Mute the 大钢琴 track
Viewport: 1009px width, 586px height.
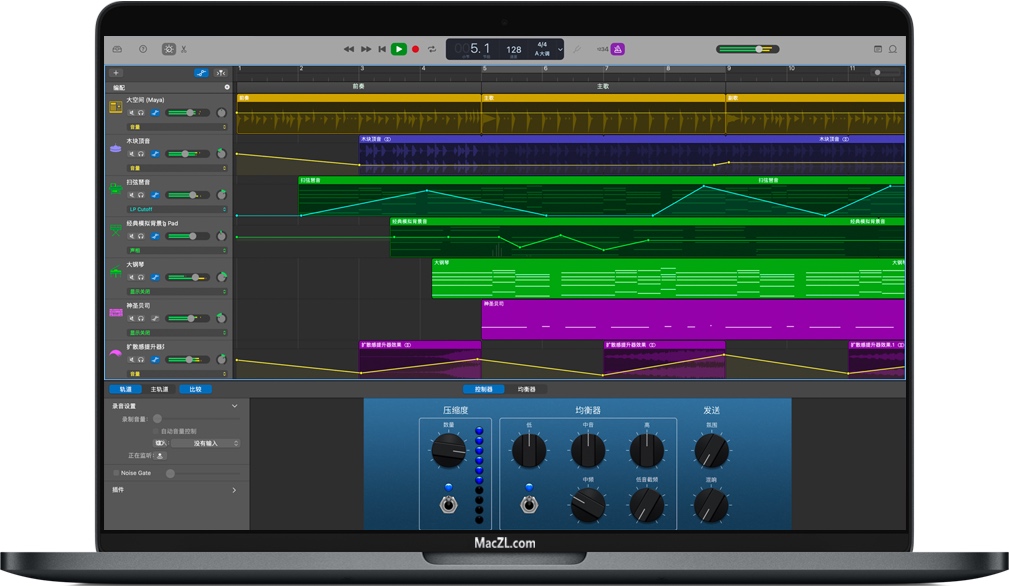click(131, 277)
